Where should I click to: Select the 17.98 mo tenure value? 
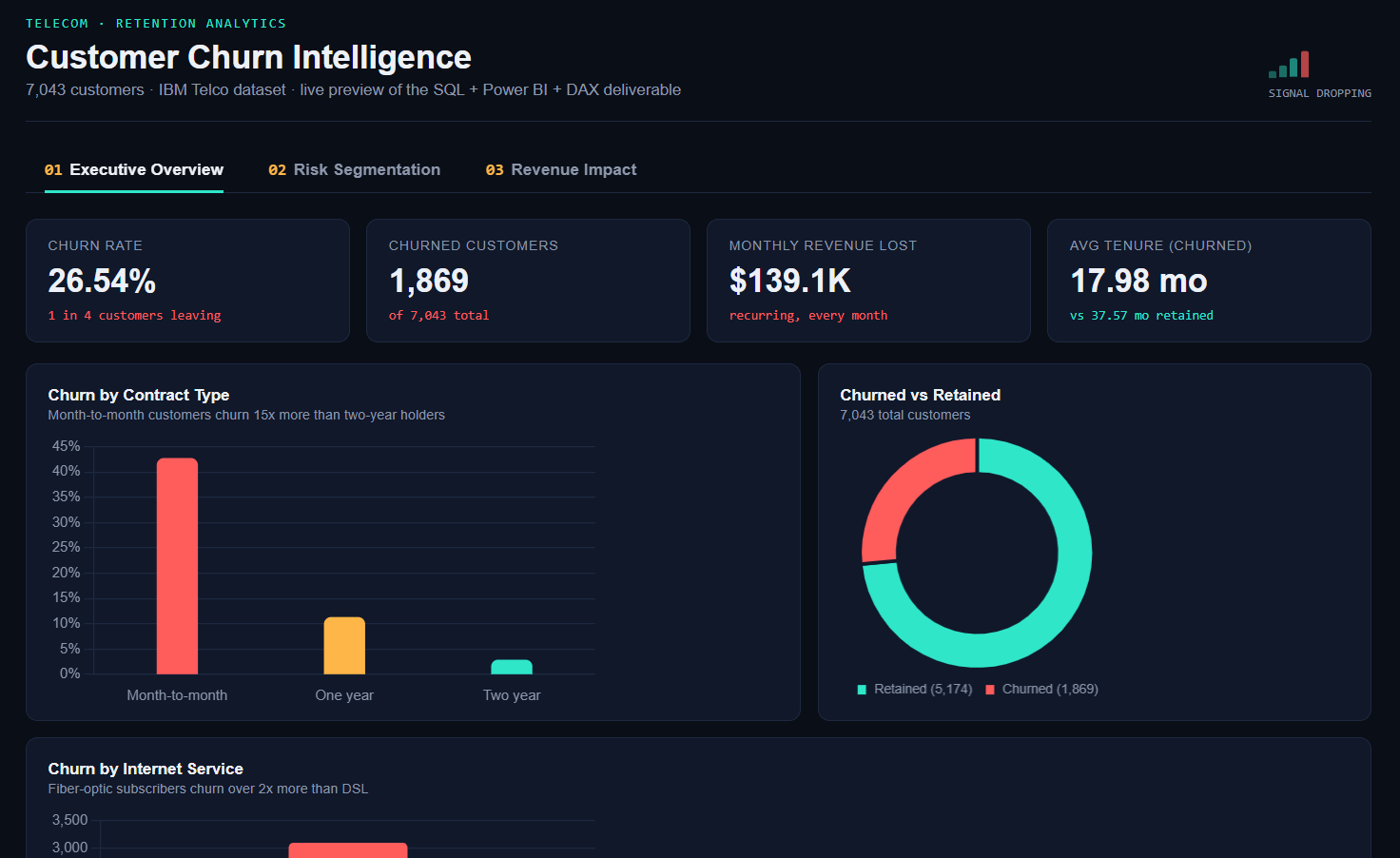coord(1138,281)
